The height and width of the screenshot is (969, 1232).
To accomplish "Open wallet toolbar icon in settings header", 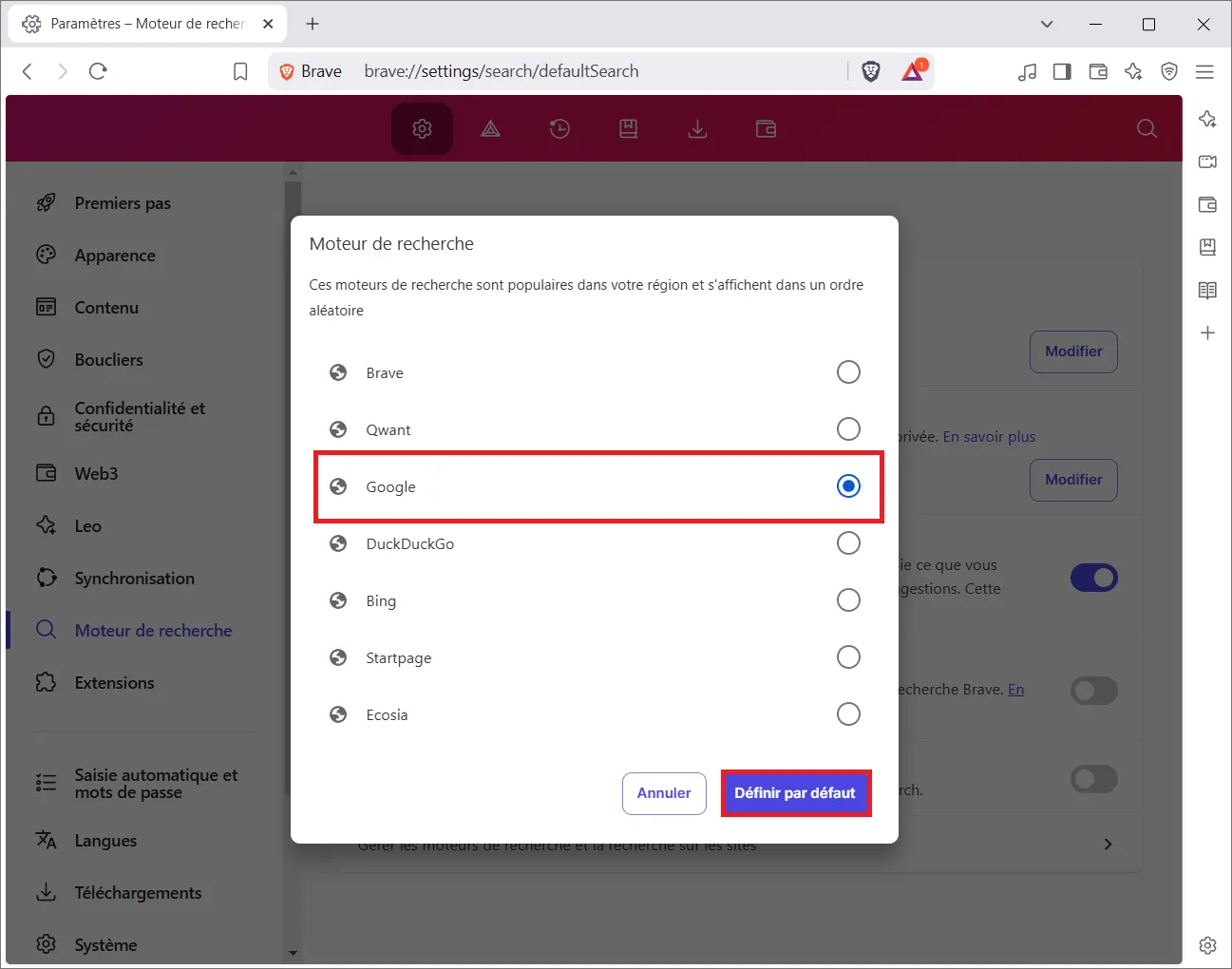I will click(x=767, y=129).
